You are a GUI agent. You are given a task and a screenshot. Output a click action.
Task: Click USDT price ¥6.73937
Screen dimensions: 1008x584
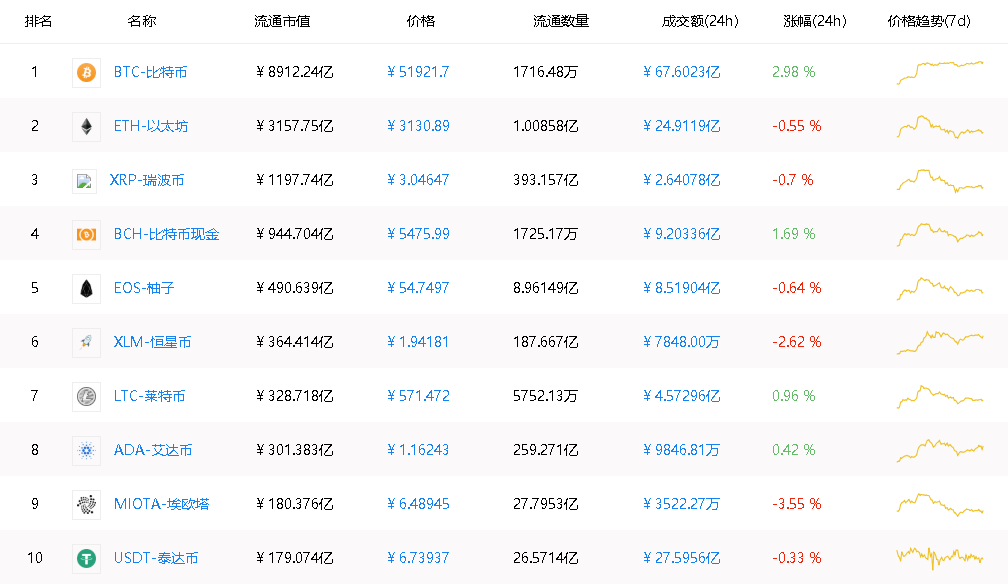coord(418,558)
